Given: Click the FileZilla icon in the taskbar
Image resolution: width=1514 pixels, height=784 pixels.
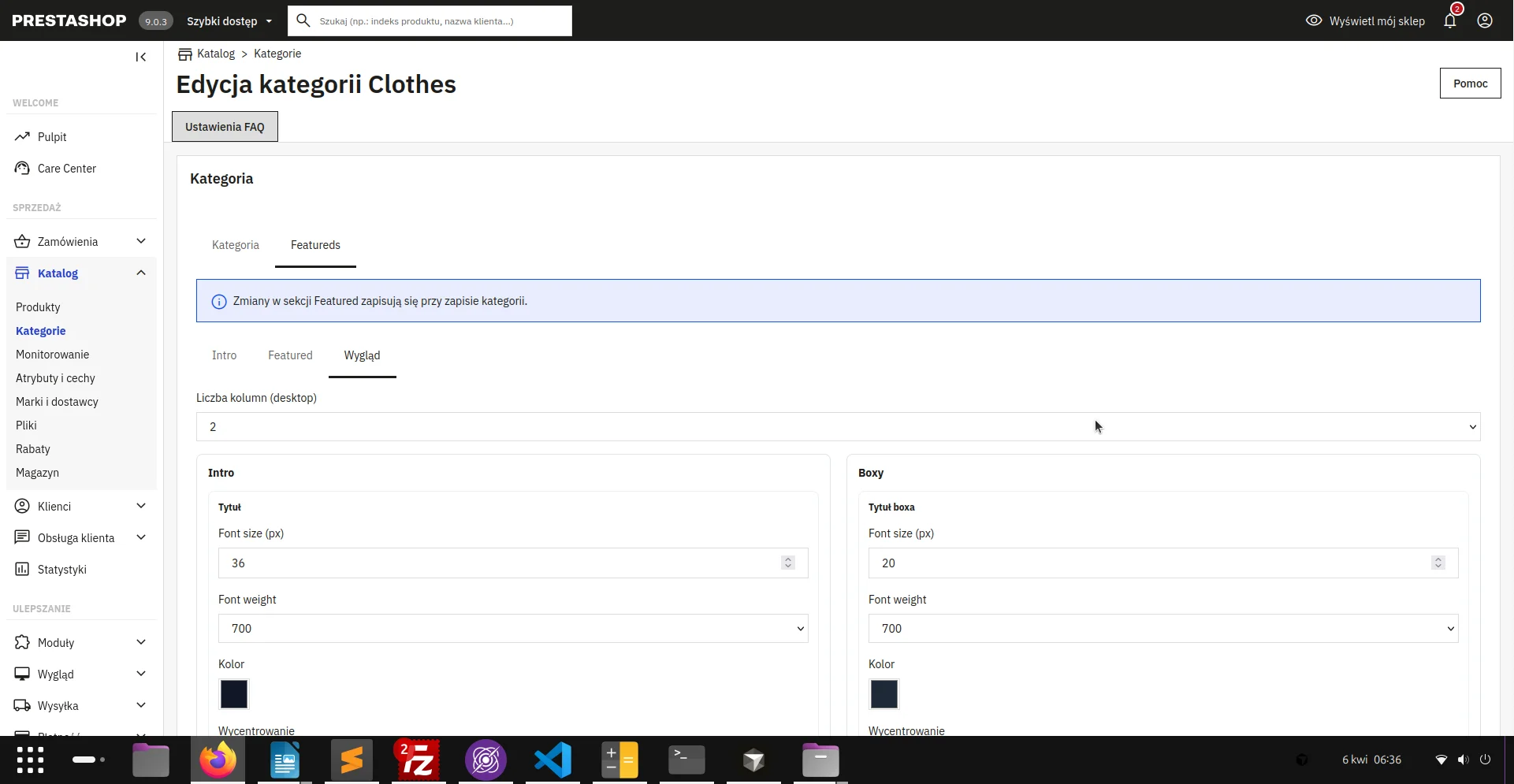Looking at the screenshot, I should click(418, 760).
